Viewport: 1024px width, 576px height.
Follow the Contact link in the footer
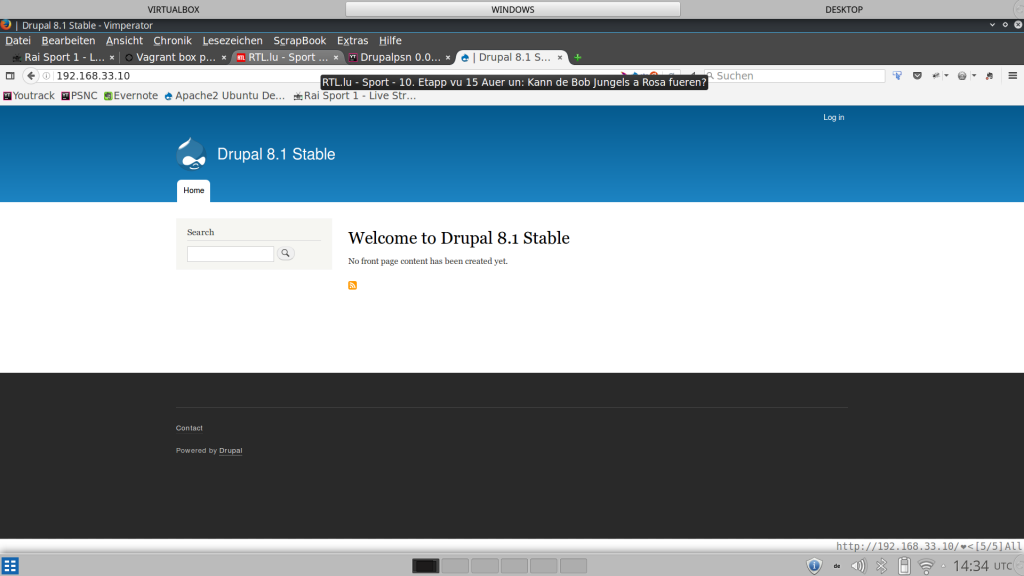click(x=189, y=428)
